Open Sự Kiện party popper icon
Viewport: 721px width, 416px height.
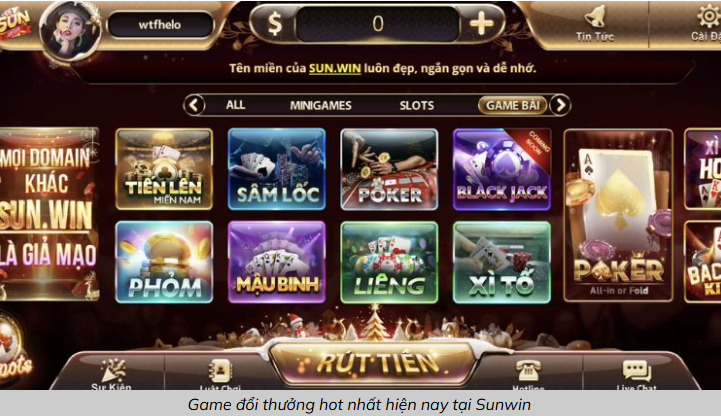pyautogui.click(x=113, y=370)
